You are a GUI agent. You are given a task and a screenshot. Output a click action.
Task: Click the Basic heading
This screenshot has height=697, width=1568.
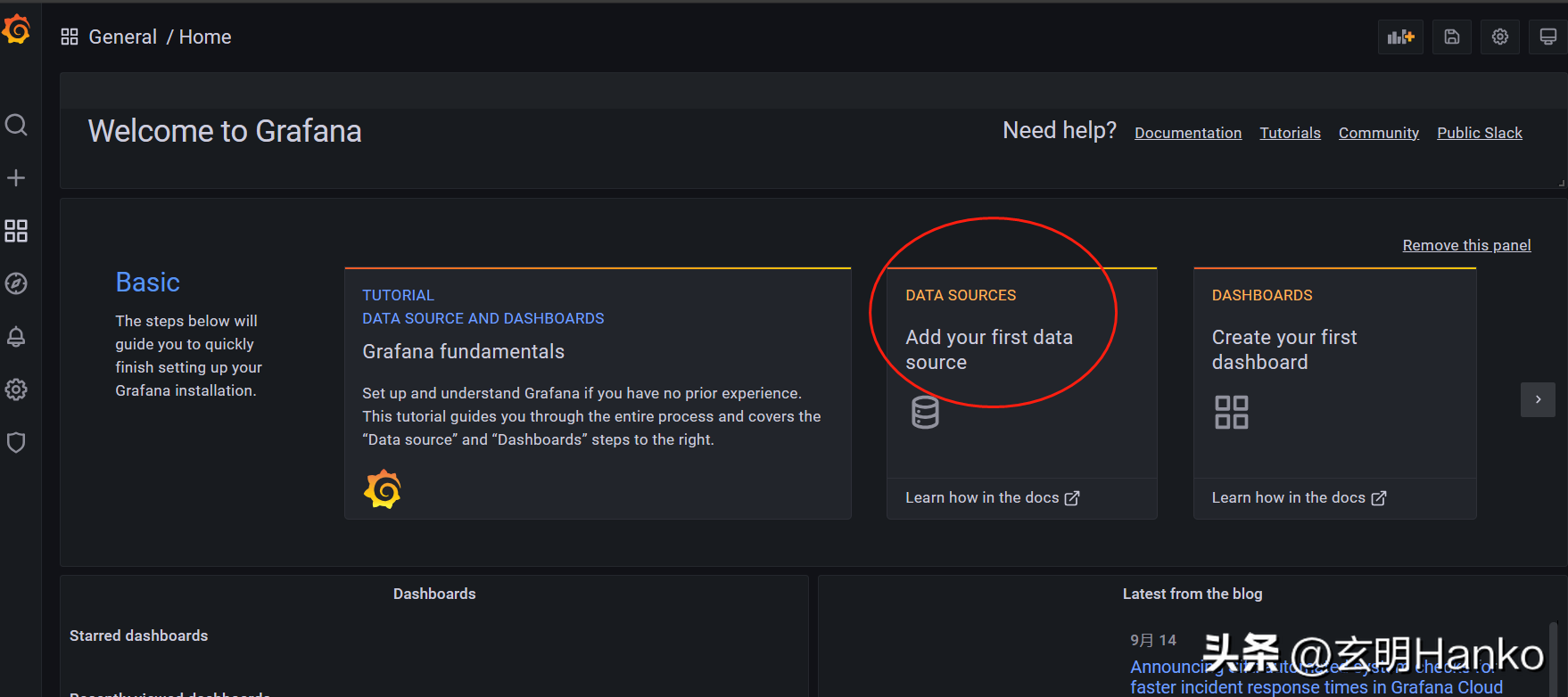tap(148, 283)
